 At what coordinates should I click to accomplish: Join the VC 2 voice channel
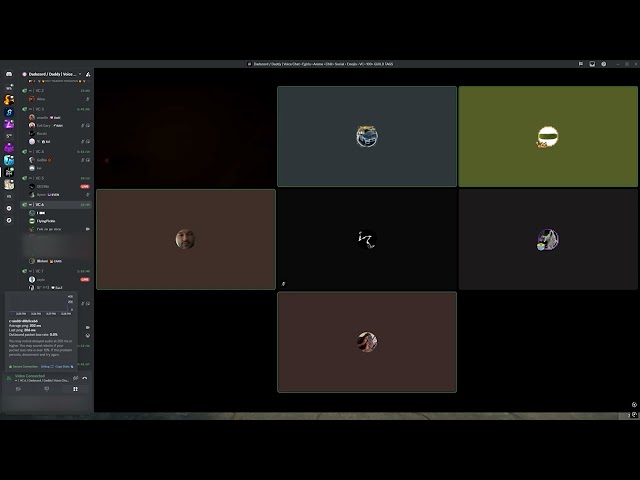56,91
